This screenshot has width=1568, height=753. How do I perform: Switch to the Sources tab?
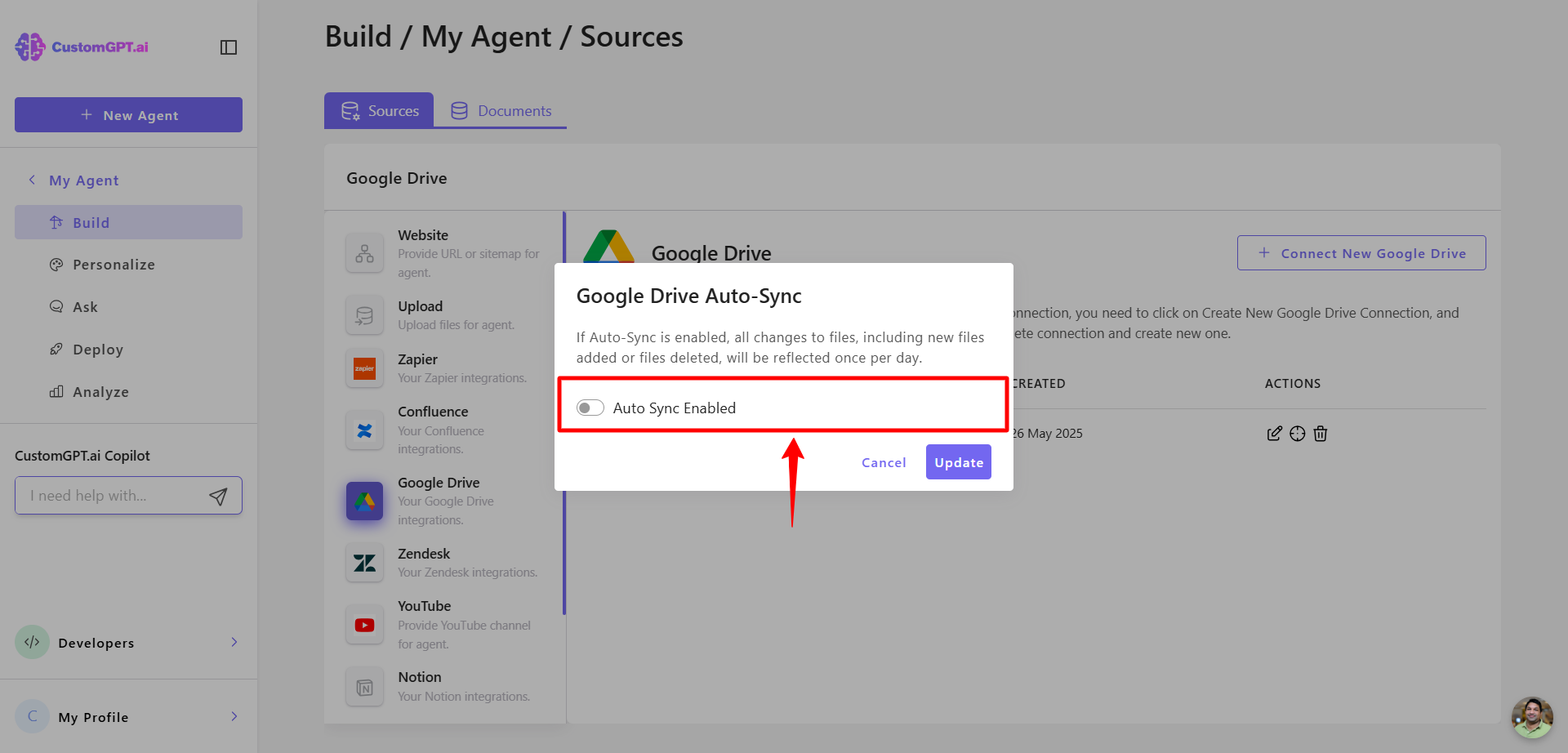point(379,110)
